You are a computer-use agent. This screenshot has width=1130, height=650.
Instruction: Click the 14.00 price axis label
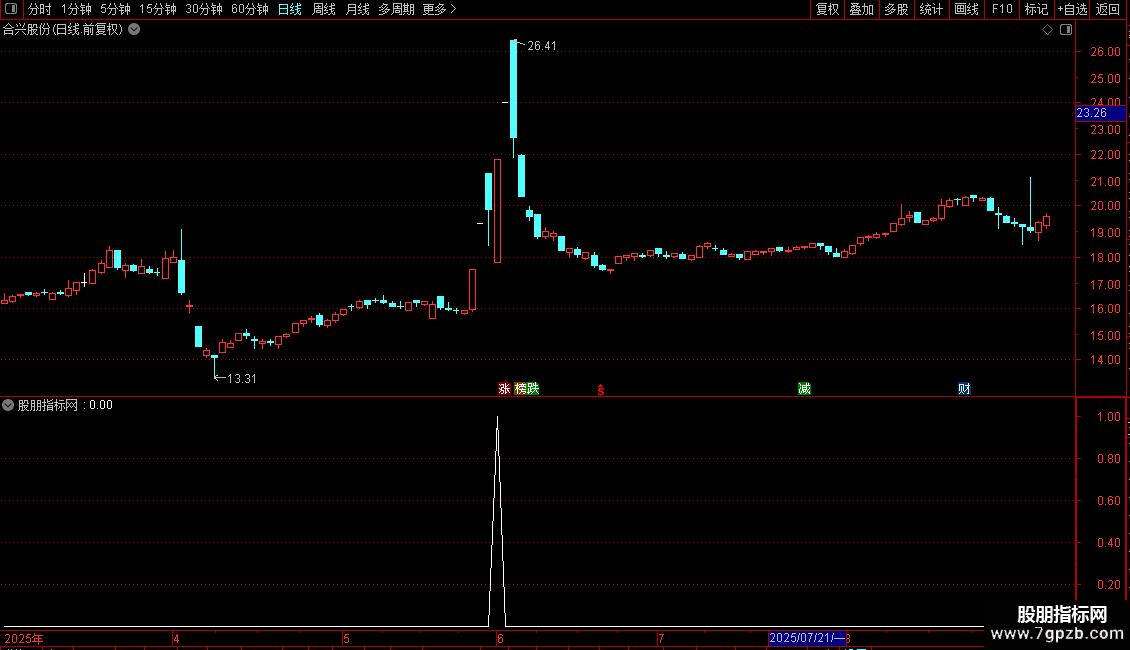[x=1105, y=360]
